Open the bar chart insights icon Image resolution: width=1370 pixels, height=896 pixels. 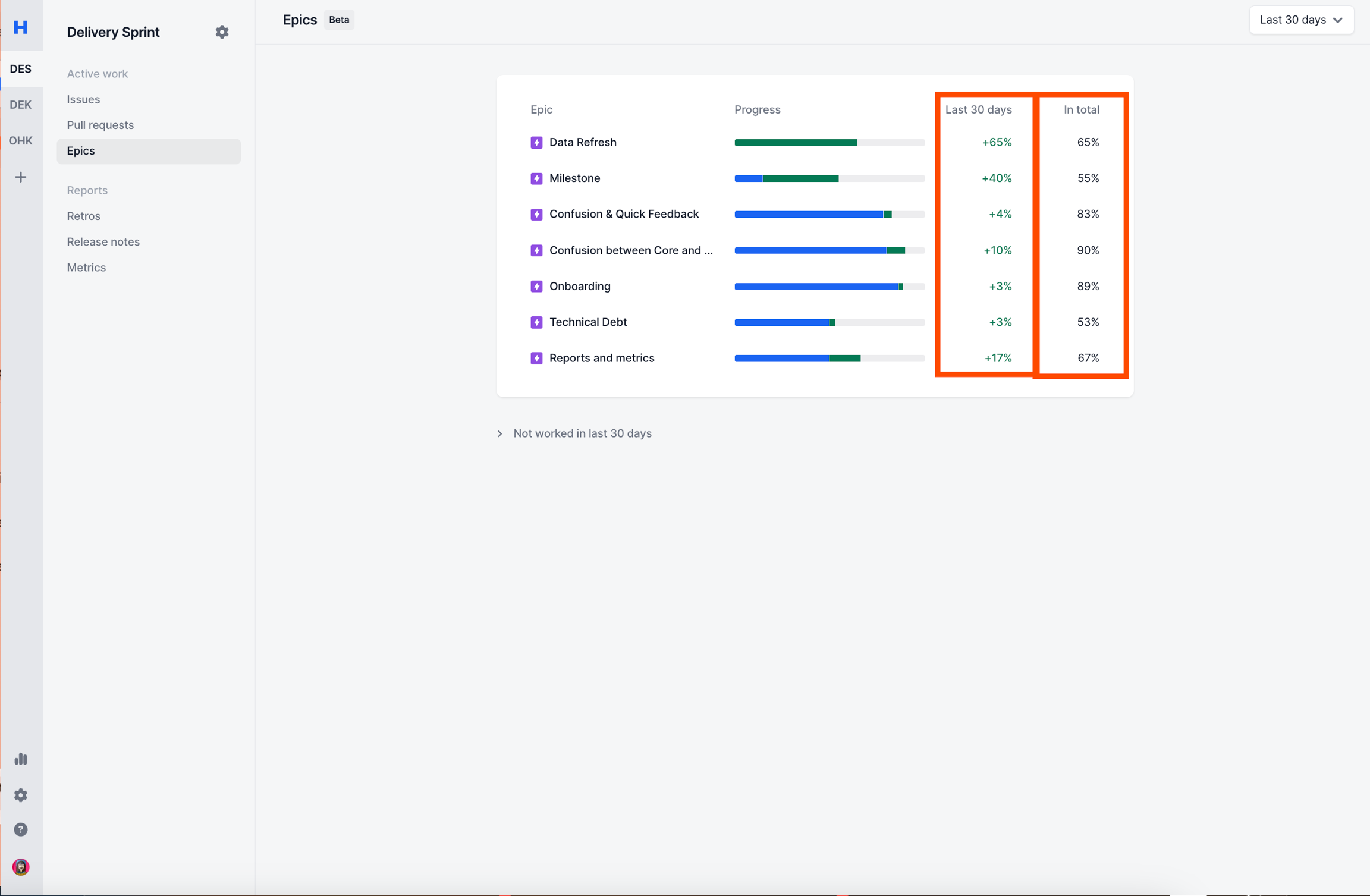(x=21, y=759)
